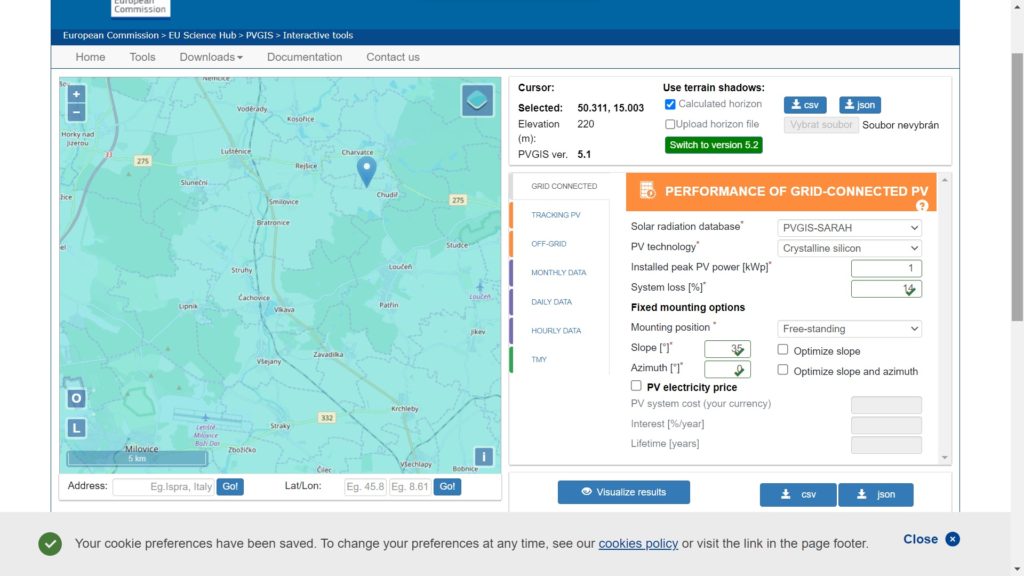Switch to Hourly Data tab
This screenshot has width=1024, height=576.
point(556,330)
